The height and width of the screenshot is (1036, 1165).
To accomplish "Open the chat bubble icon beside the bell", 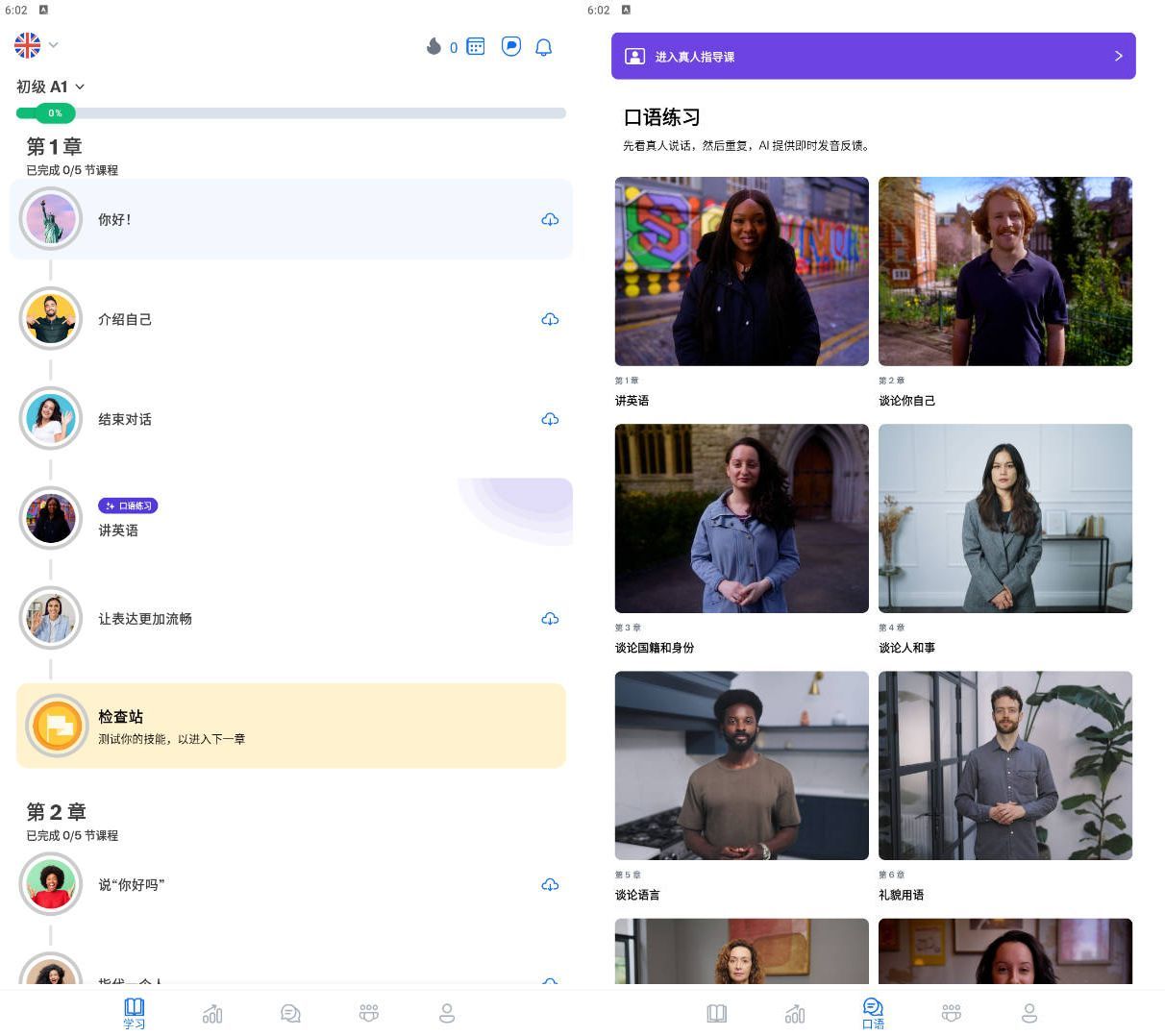I will (x=510, y=47).
